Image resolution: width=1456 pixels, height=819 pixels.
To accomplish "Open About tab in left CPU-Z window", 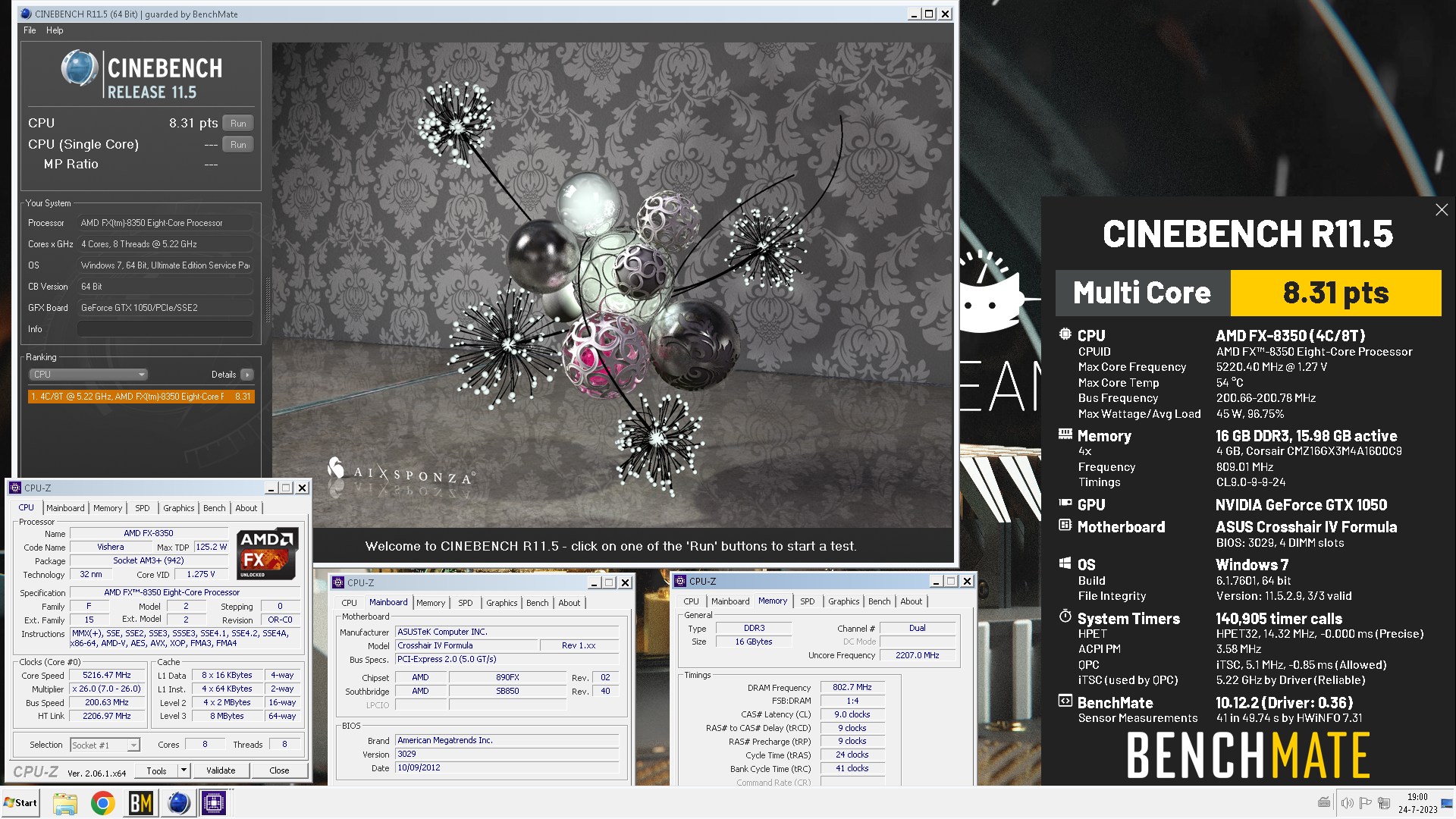I will (x=246, y=508).
